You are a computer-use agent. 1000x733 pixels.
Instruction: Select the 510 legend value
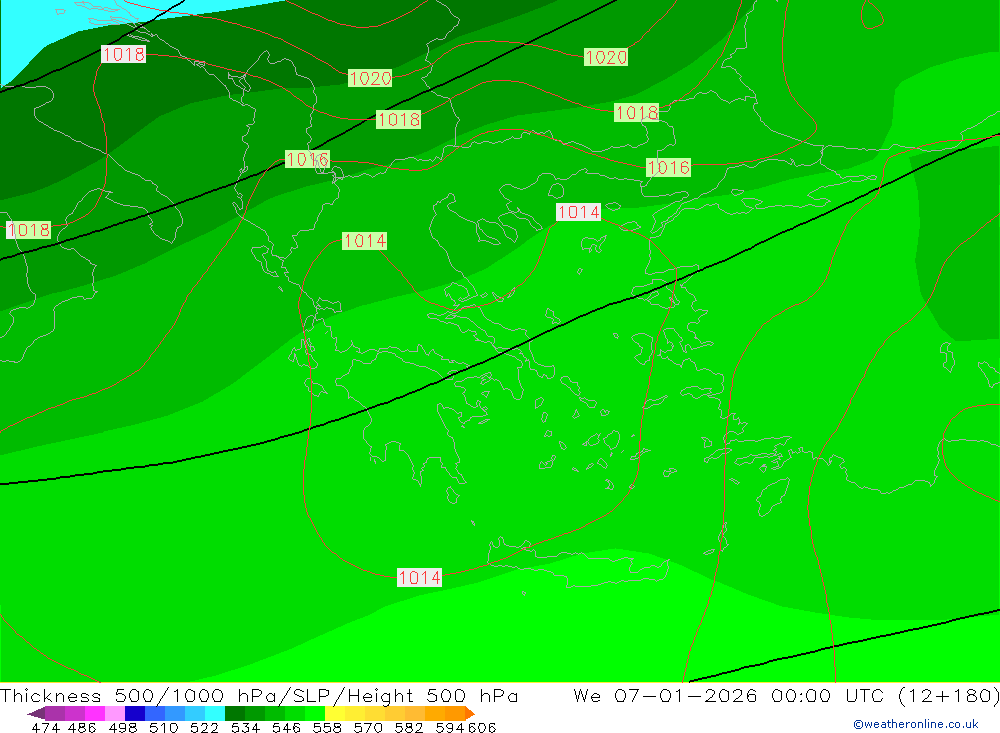[x=163, y=727]
